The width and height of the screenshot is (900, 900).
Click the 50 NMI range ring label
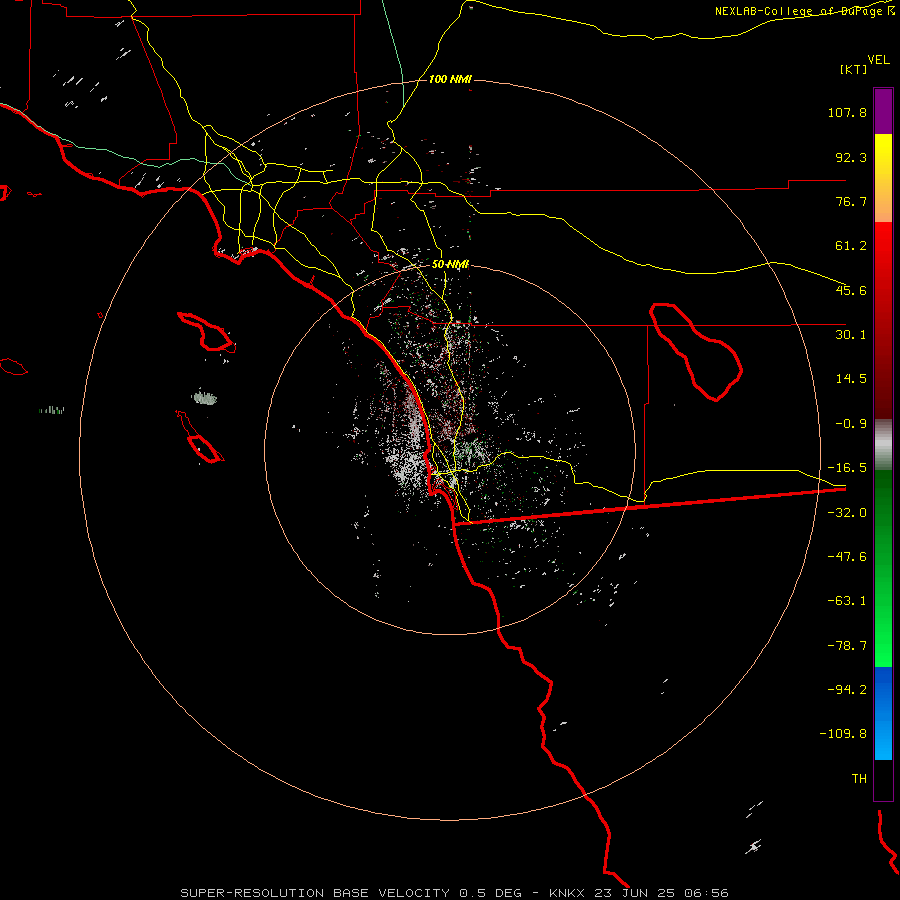click(451, 264)
